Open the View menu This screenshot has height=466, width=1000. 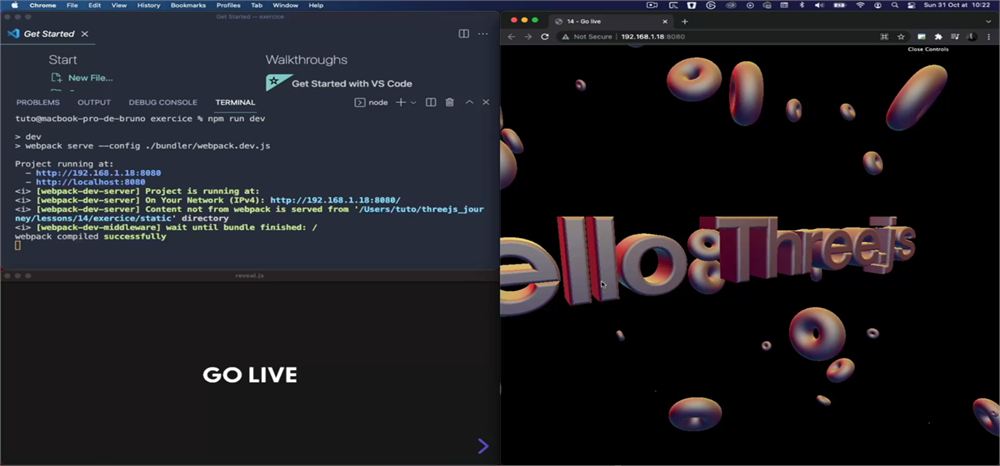(119, 5)
